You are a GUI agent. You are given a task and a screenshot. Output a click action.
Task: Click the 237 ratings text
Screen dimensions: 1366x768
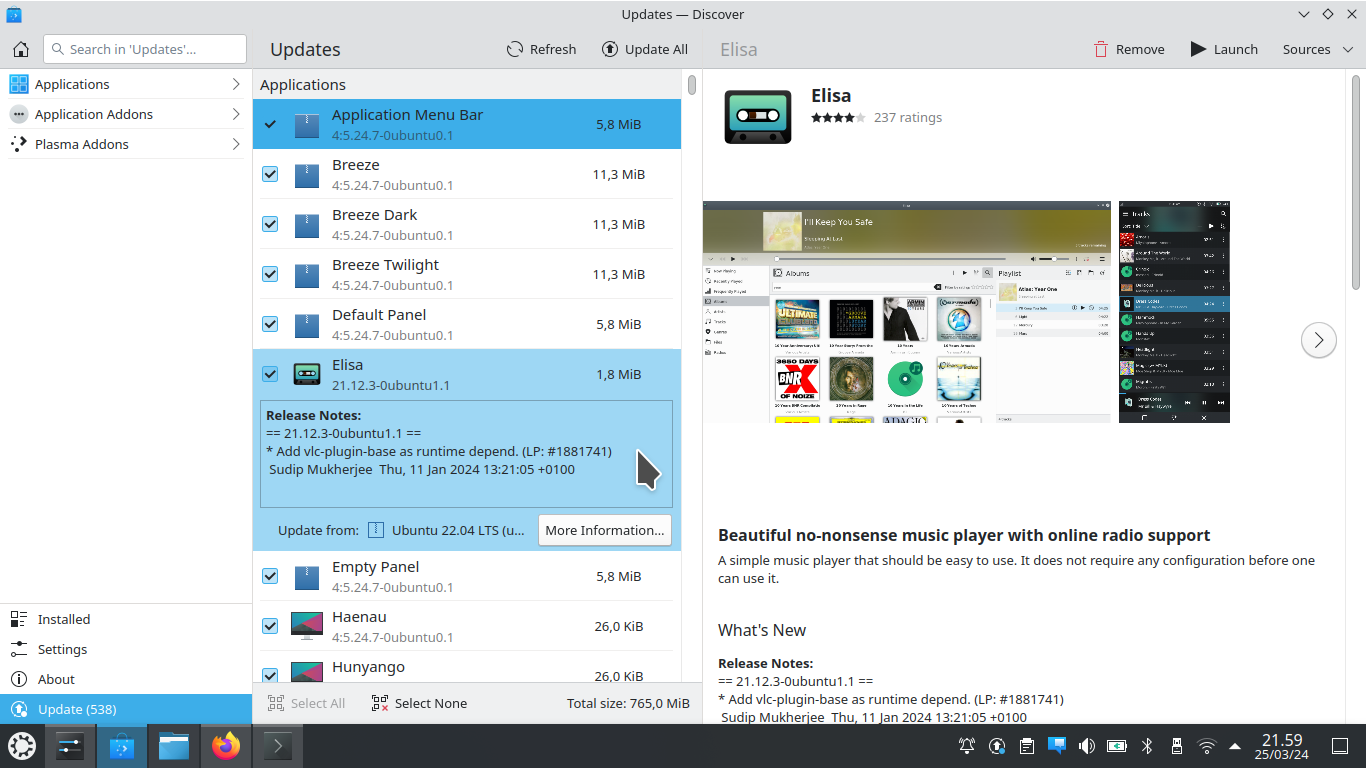[908, 117]
